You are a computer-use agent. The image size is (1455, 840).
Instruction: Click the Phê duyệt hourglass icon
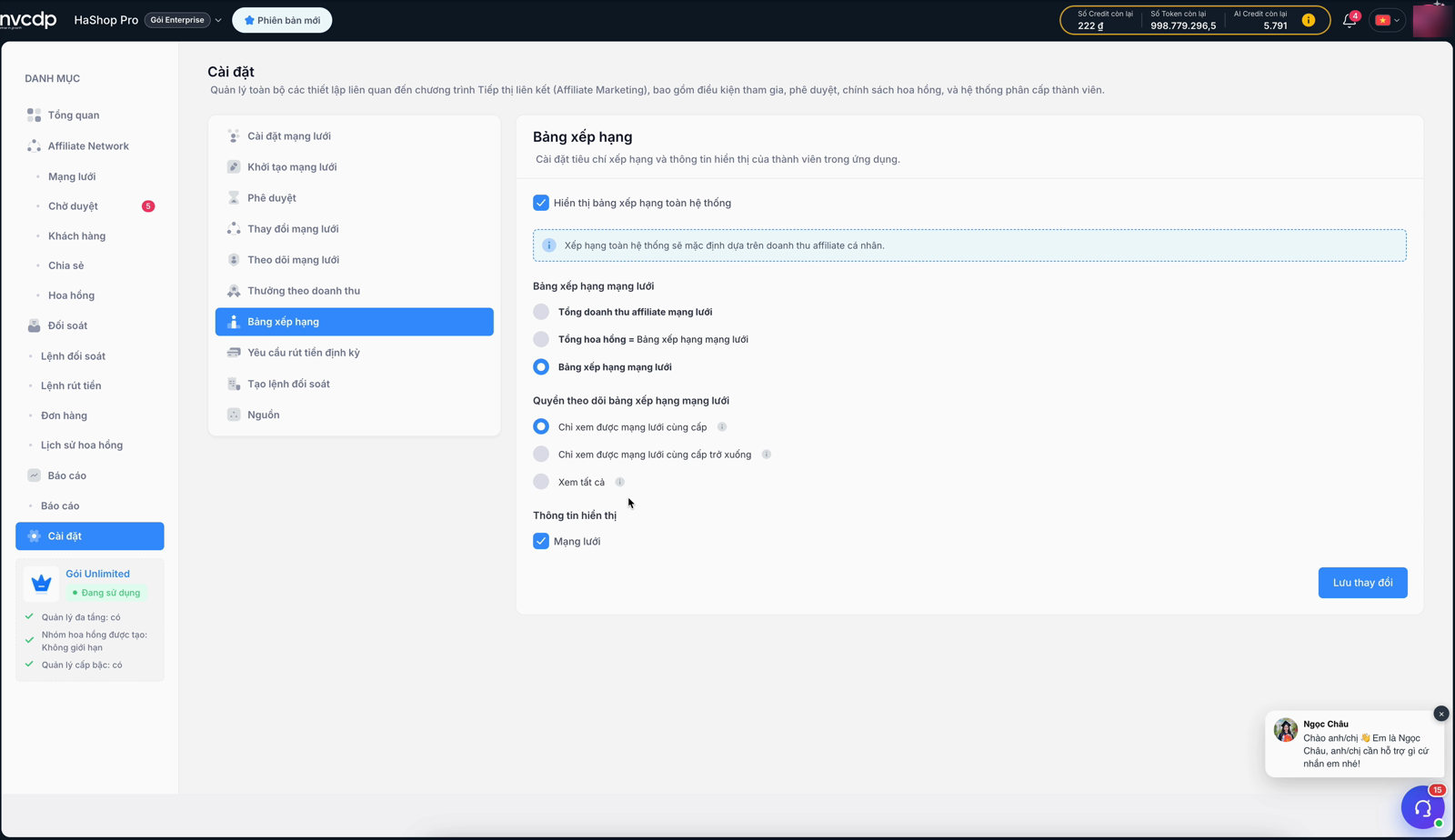234,198
